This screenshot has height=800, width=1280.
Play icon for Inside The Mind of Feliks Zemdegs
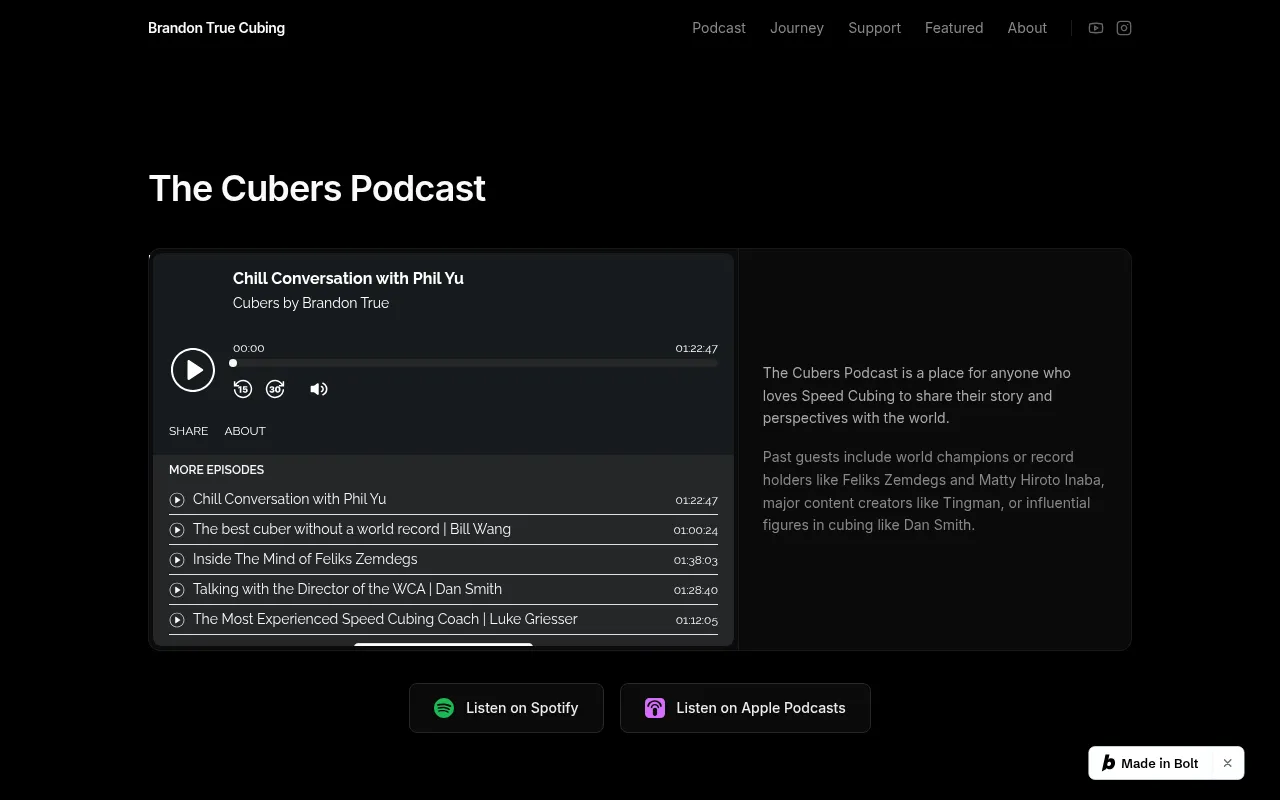pos(177,560)
